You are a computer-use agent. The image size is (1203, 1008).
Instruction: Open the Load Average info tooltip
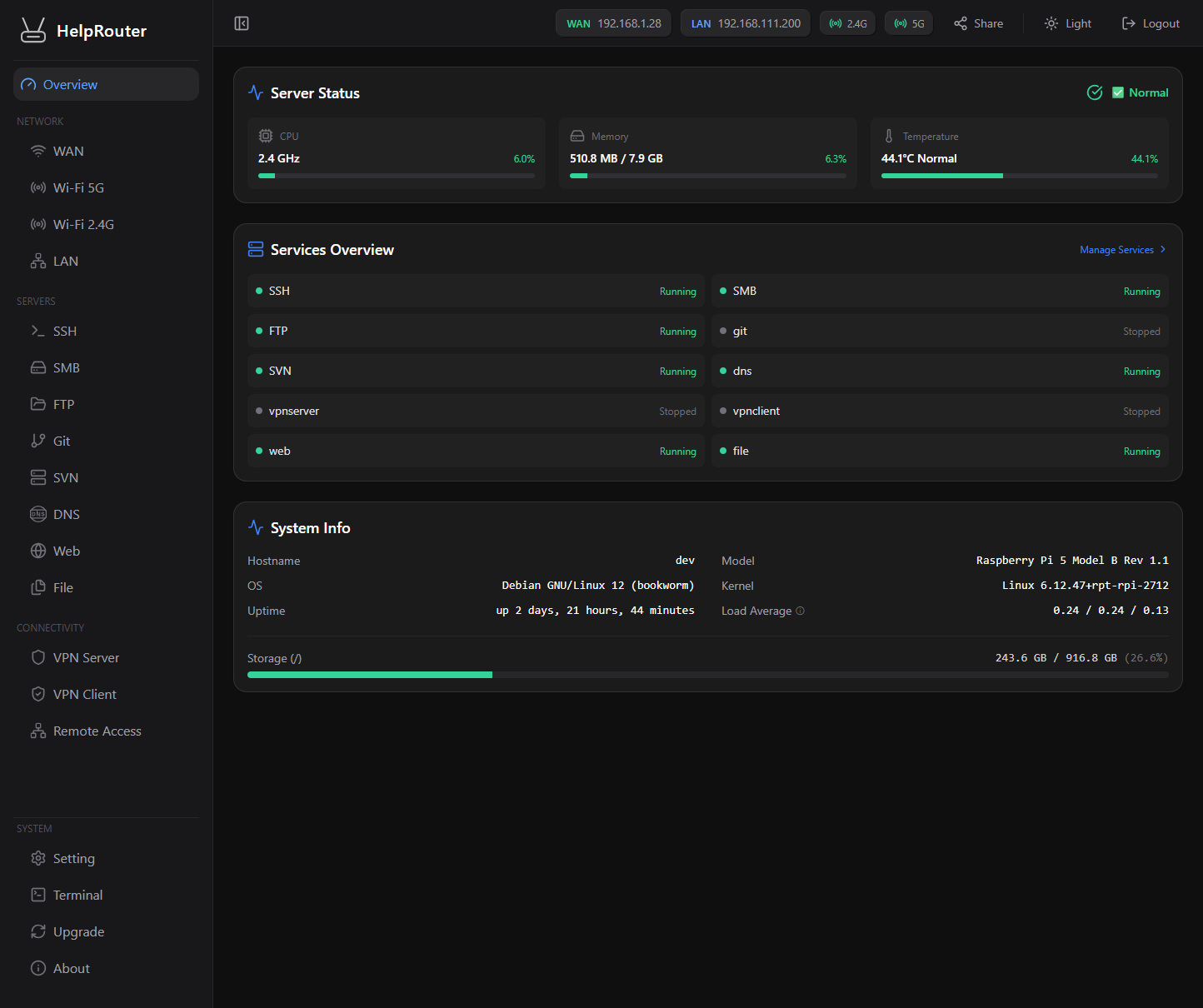(799, 611)
